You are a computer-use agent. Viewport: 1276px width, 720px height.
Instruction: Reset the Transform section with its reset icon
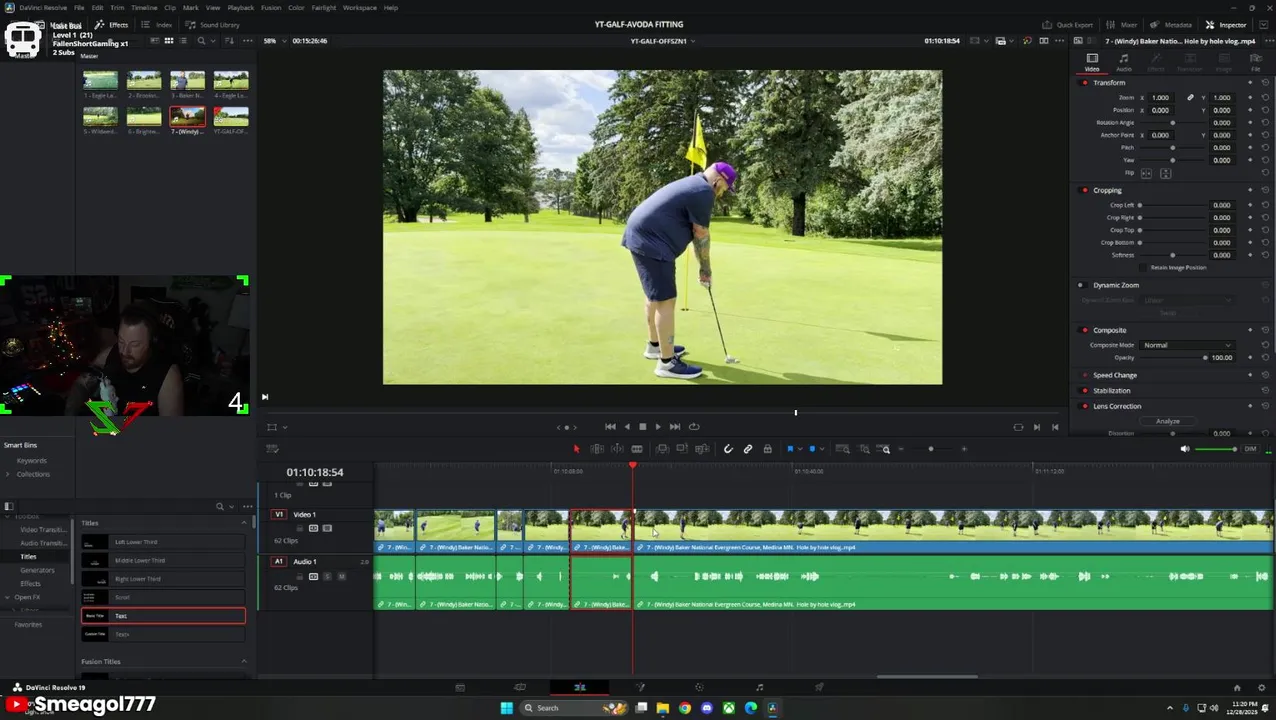[1265, 82]
